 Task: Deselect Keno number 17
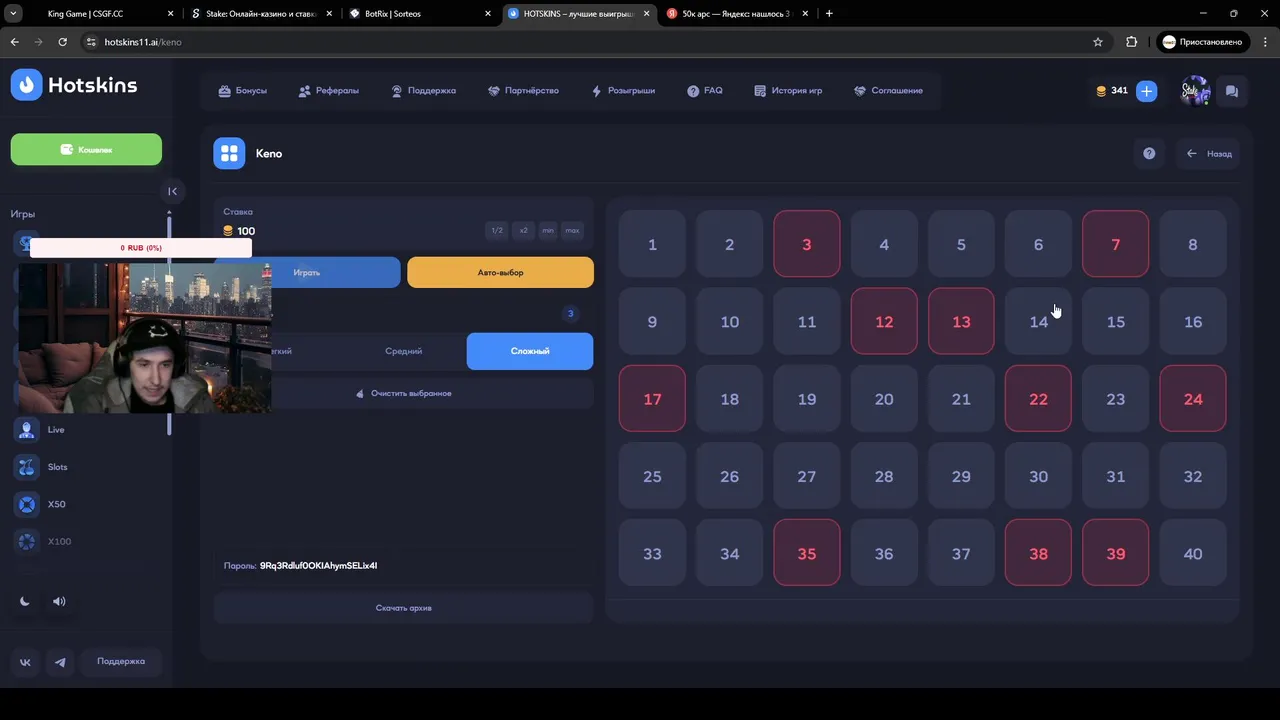652,398
